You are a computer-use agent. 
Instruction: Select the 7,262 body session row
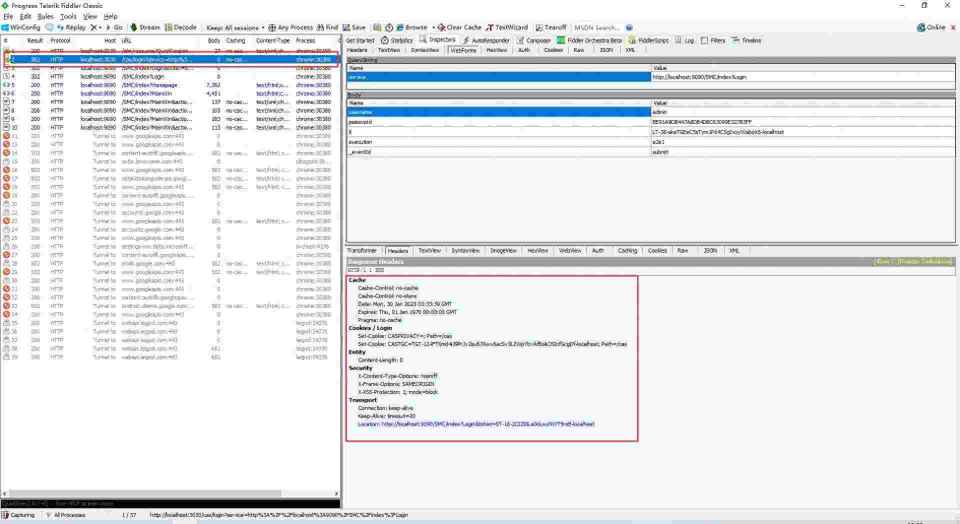click(x=170, y=86)
